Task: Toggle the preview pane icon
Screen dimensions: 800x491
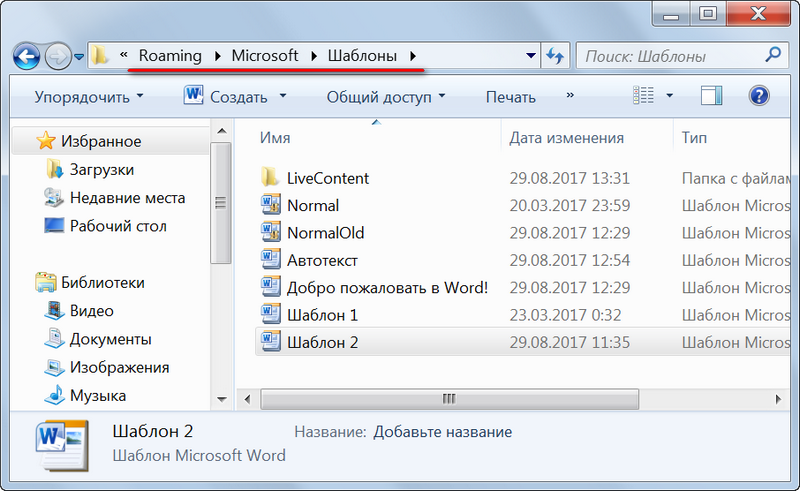Action: click(712, 96)
